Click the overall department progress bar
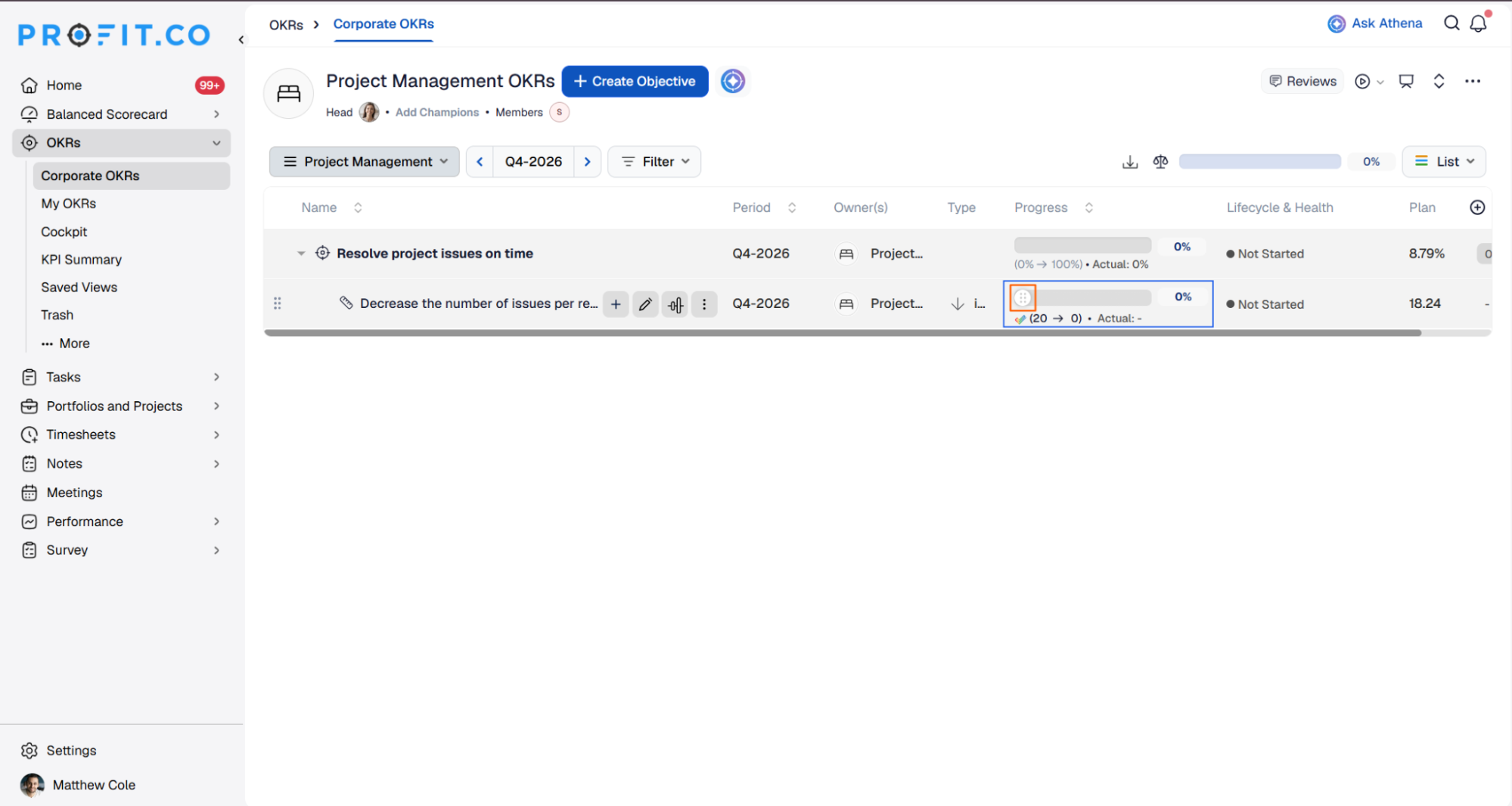Image resolution: width=1512 pixels, height=806 pixels. (1259, 162)
